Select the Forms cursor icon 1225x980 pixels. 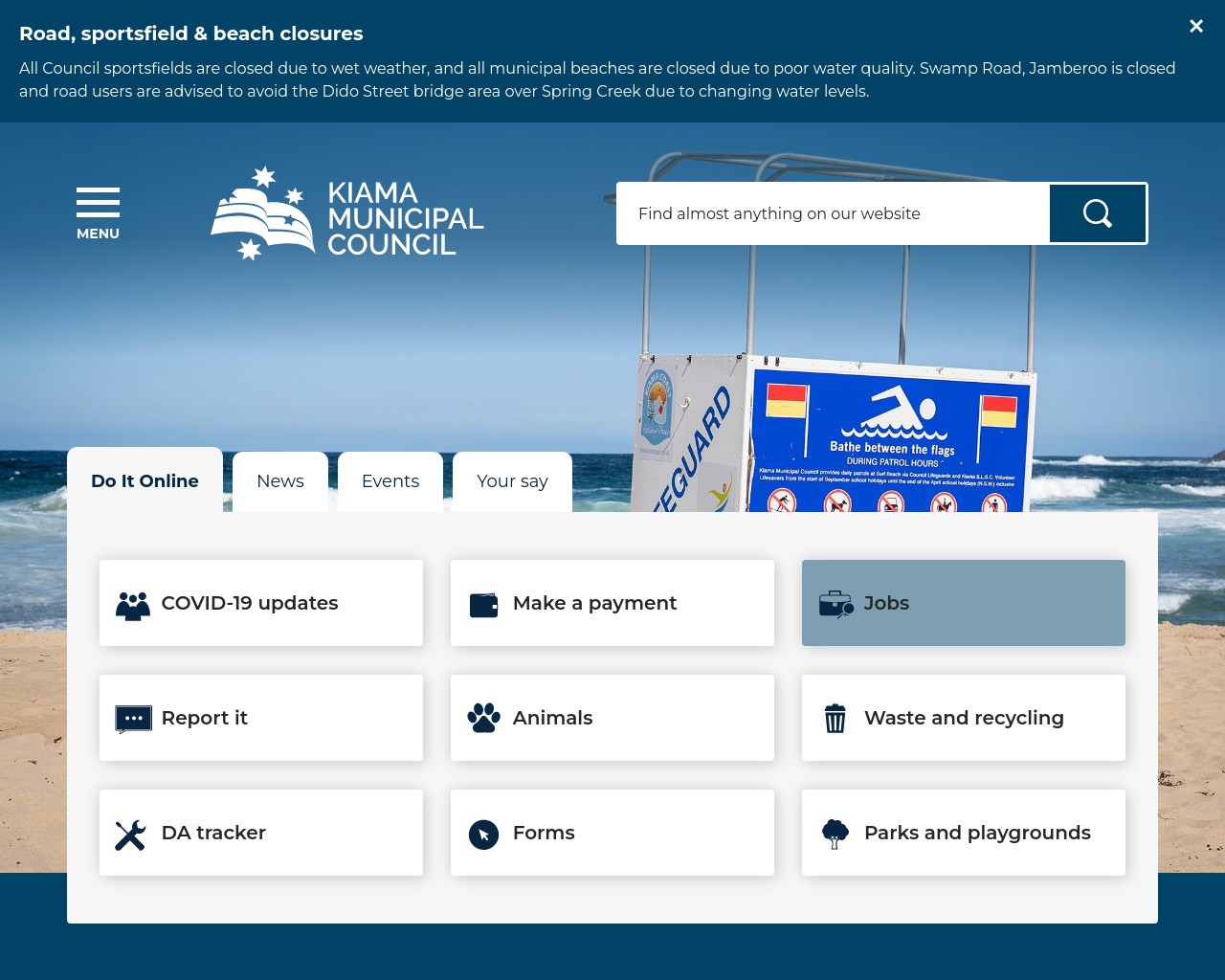[484, 833]
